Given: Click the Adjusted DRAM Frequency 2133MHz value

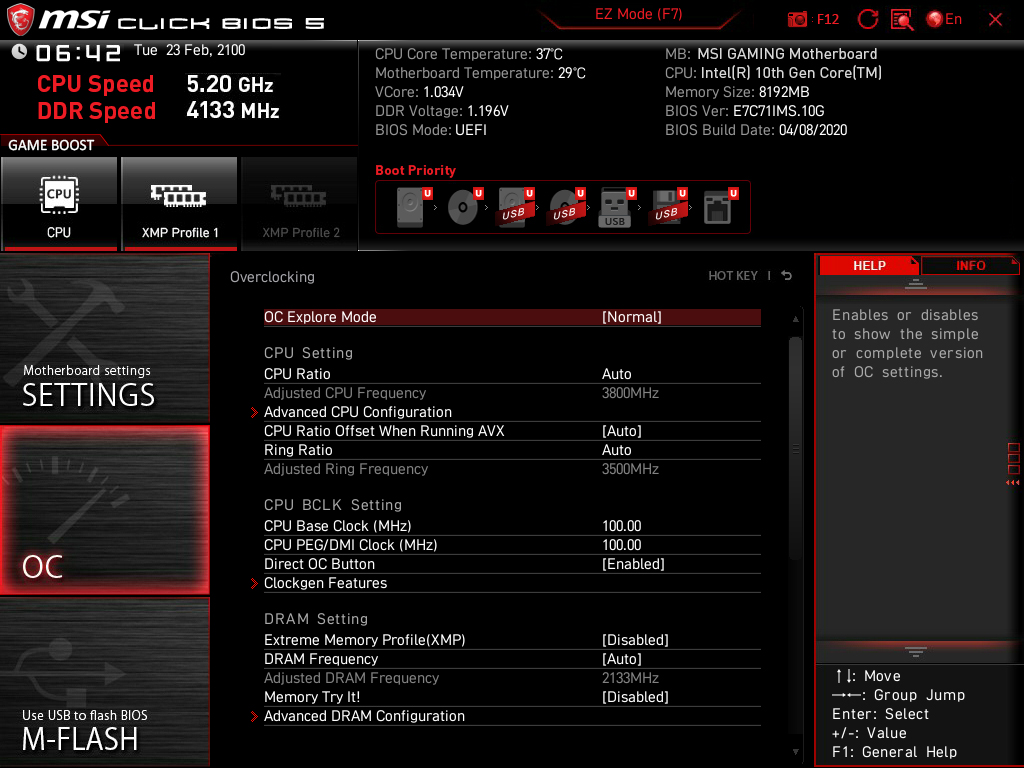Looking at the screenshot, I should click(x=630, y=678).
